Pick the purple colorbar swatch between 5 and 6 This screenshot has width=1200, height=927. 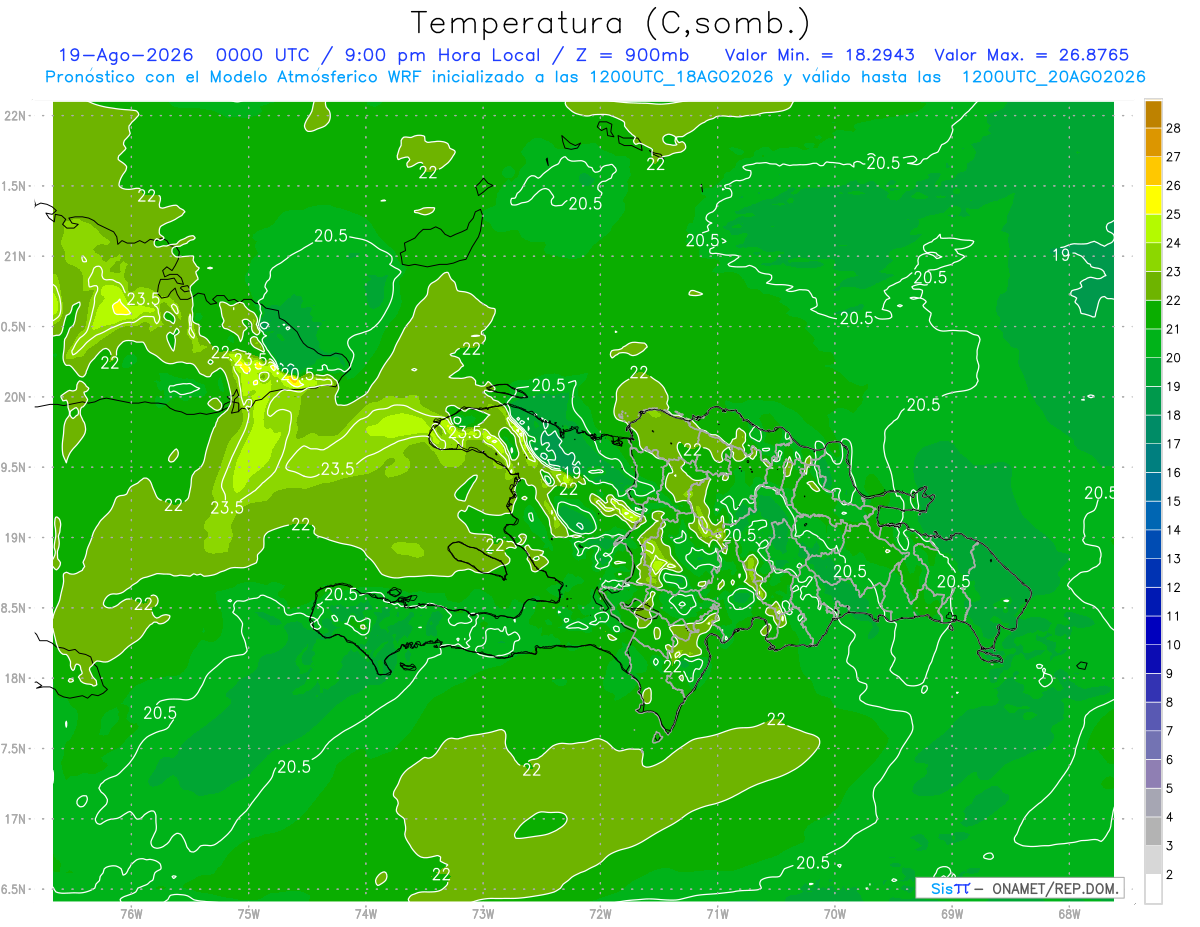coord(1153,775)
